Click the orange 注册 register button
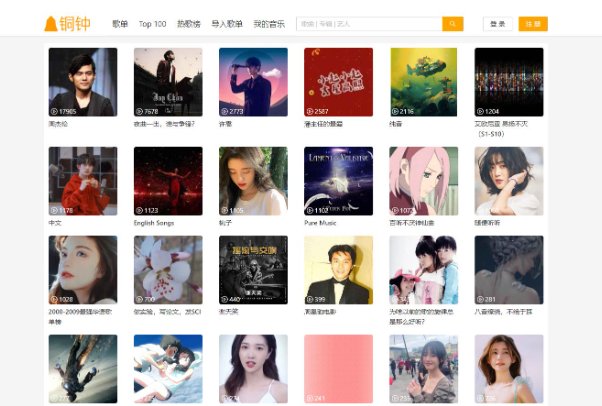 click(533, 24)
